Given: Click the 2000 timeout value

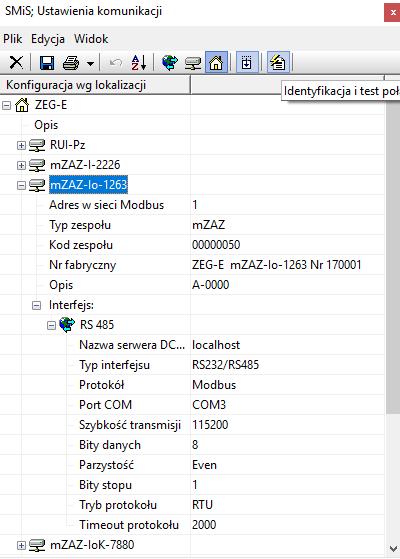Looking at the screenshot, I should click(x=204, y=525).
